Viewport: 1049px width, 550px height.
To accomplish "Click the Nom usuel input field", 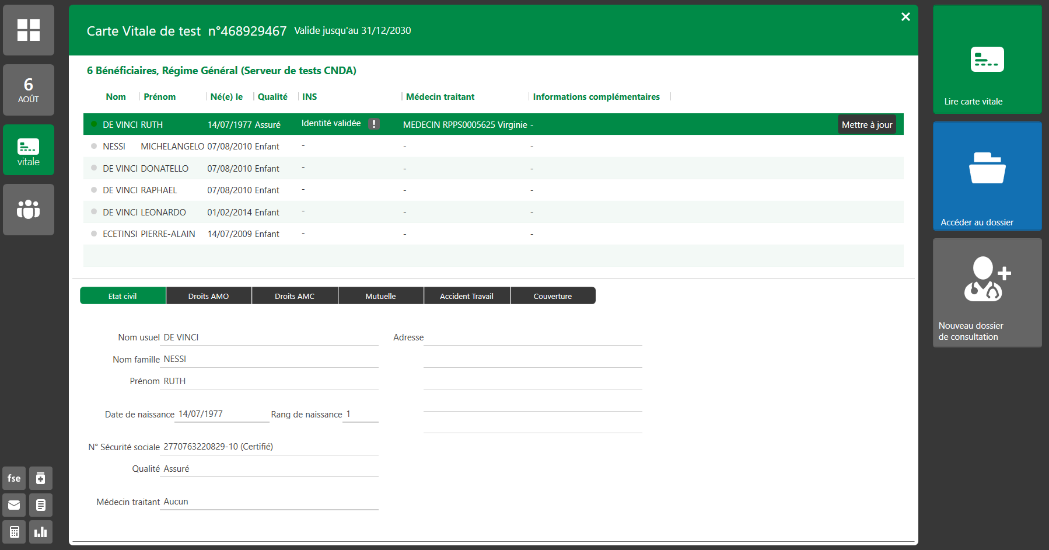I will point(269,337).
